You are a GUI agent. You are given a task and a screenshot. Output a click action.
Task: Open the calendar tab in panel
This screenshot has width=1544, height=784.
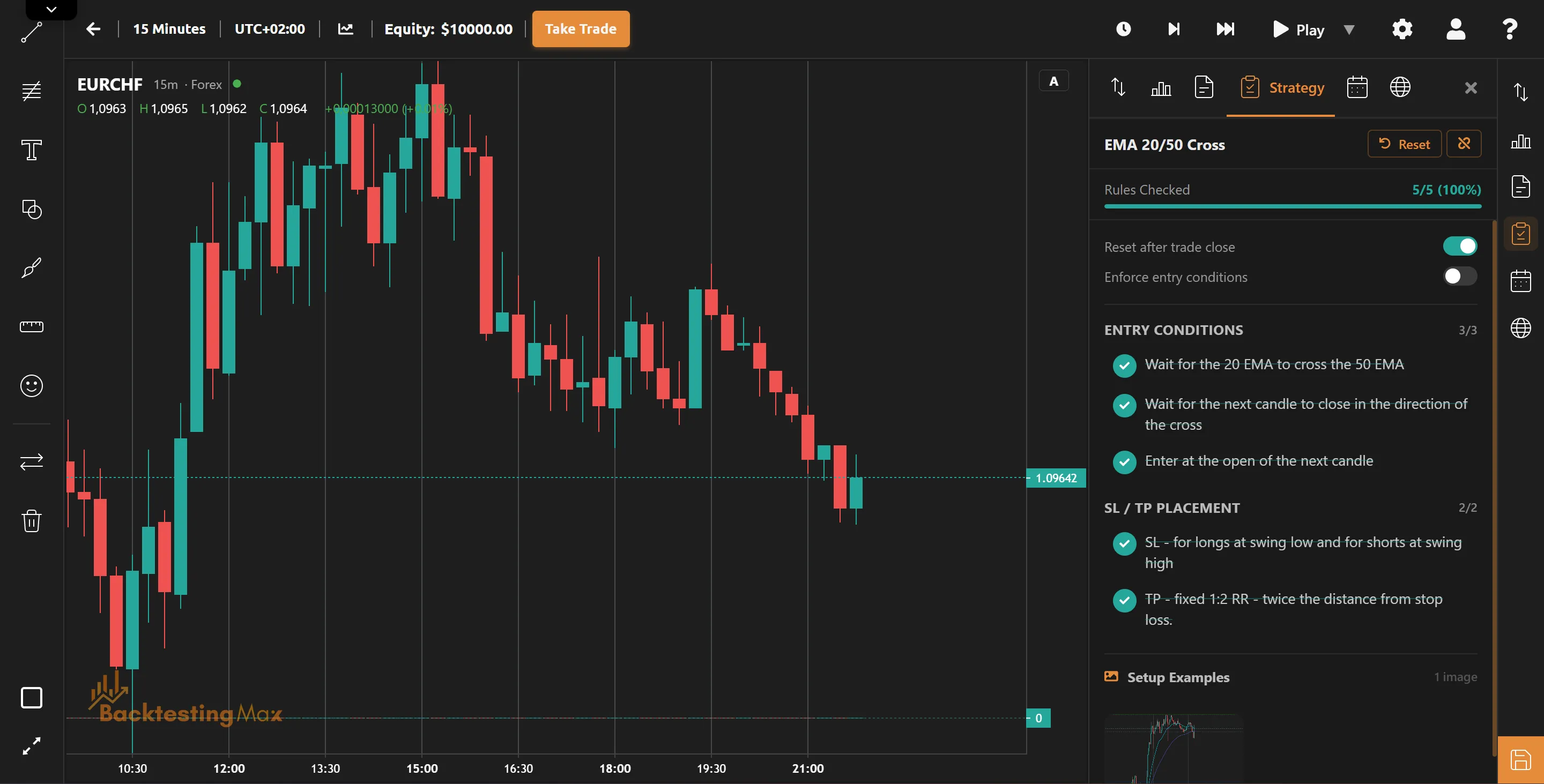(x=1357, y=87)
